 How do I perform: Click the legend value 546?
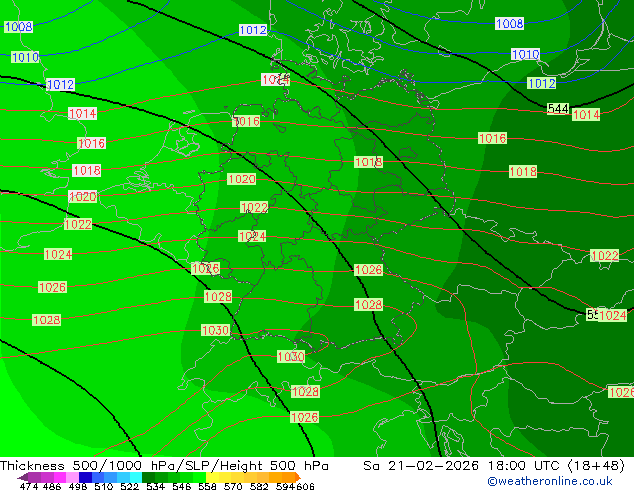(x=181, y=486)
